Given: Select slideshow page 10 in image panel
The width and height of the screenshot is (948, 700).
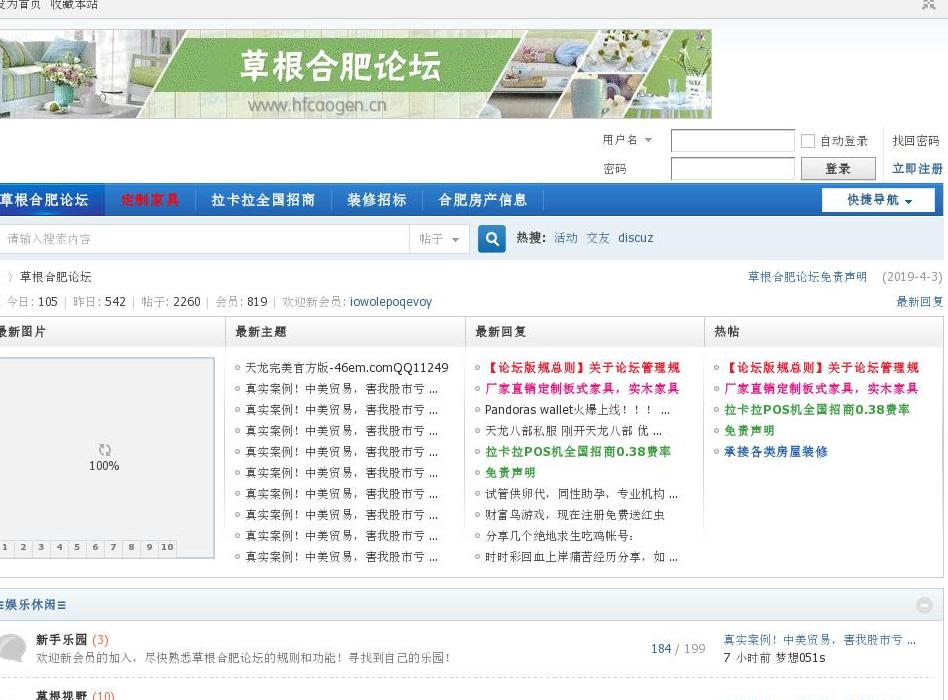Looking at the screenshot, I should (167, 547).
